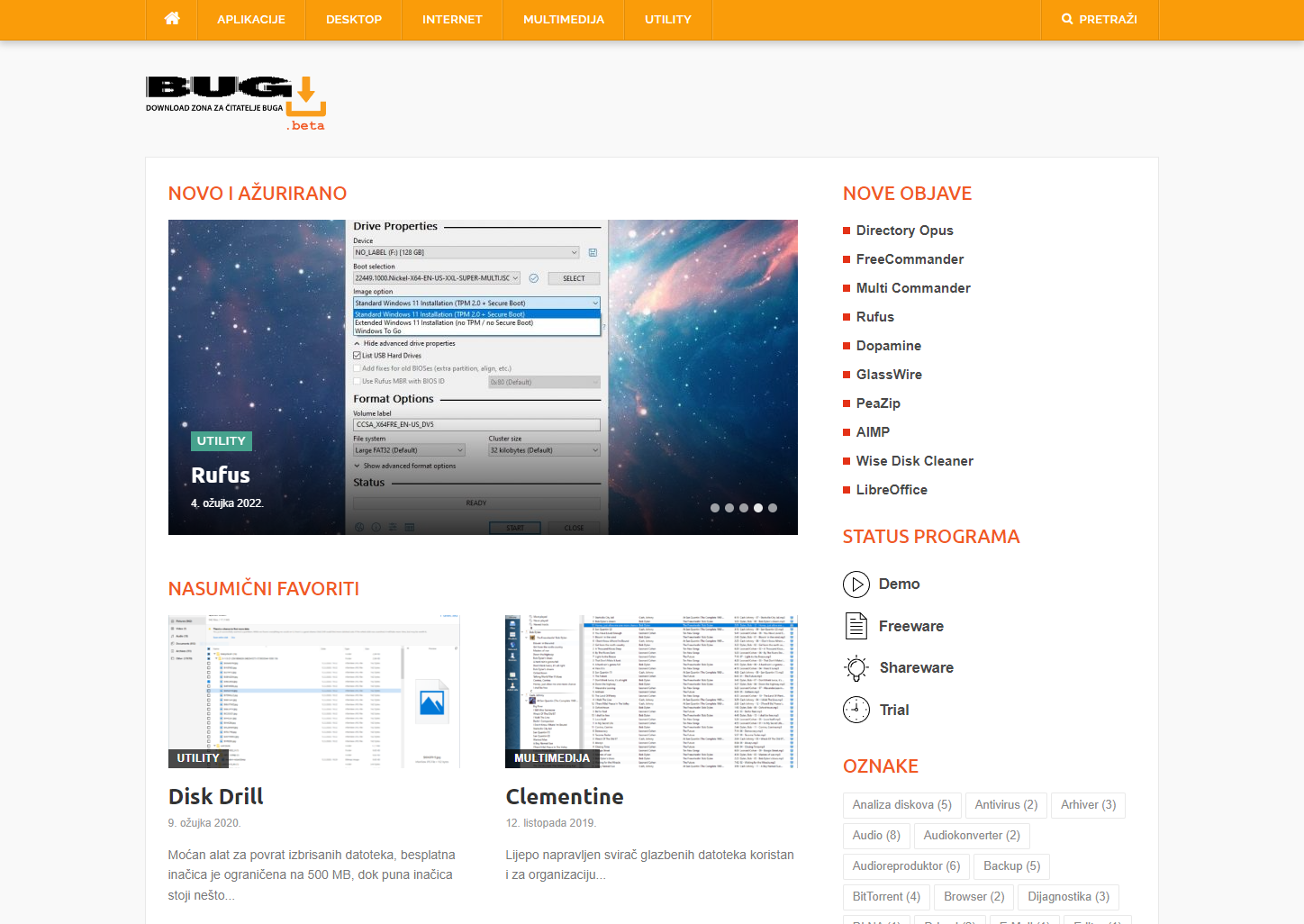The image size is (1304, 924).
Task: Filter by Trial status text
Action: coord(894,710)
